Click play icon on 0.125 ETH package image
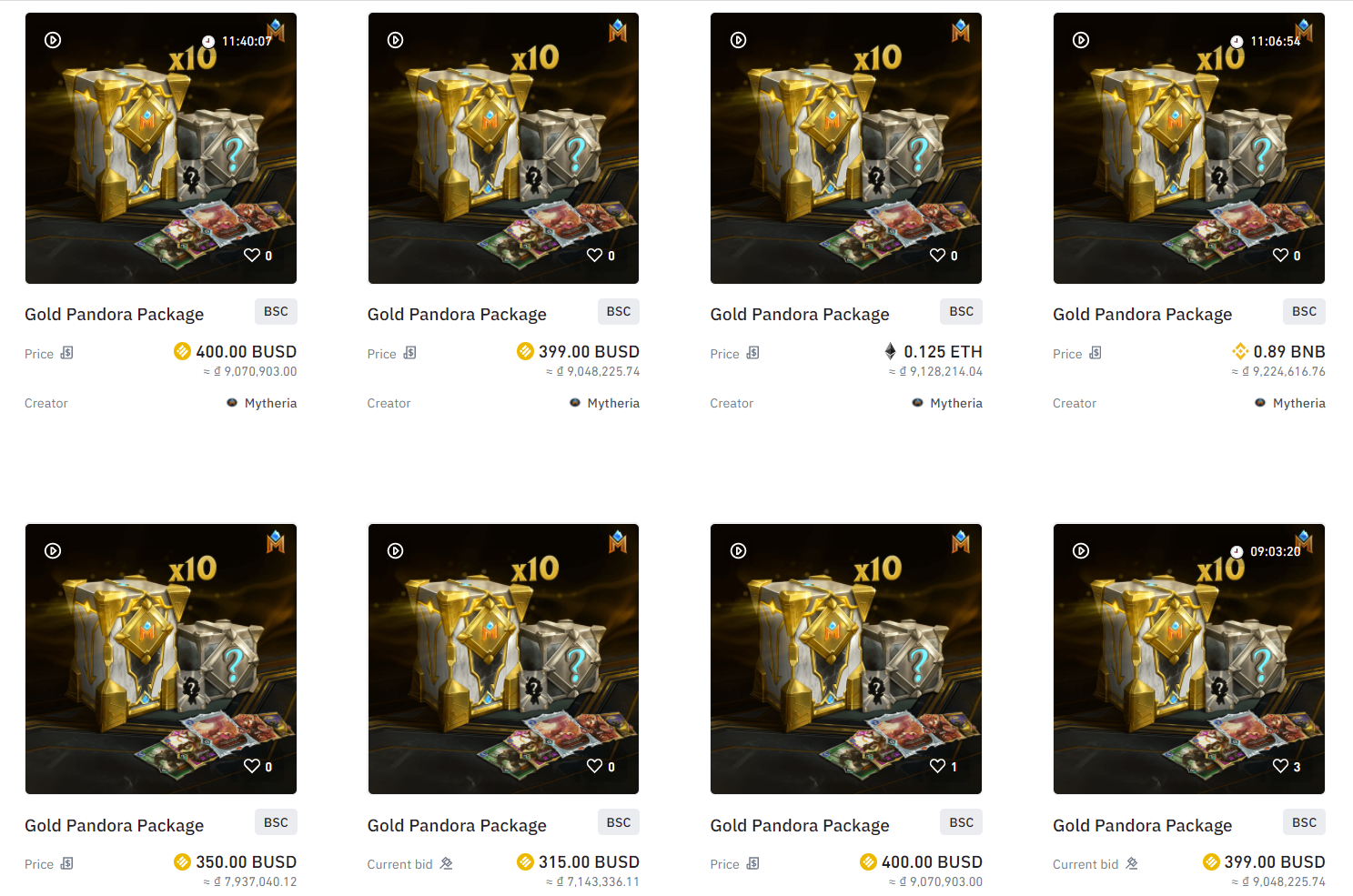 pyautogui.click(x=739, y=40)
